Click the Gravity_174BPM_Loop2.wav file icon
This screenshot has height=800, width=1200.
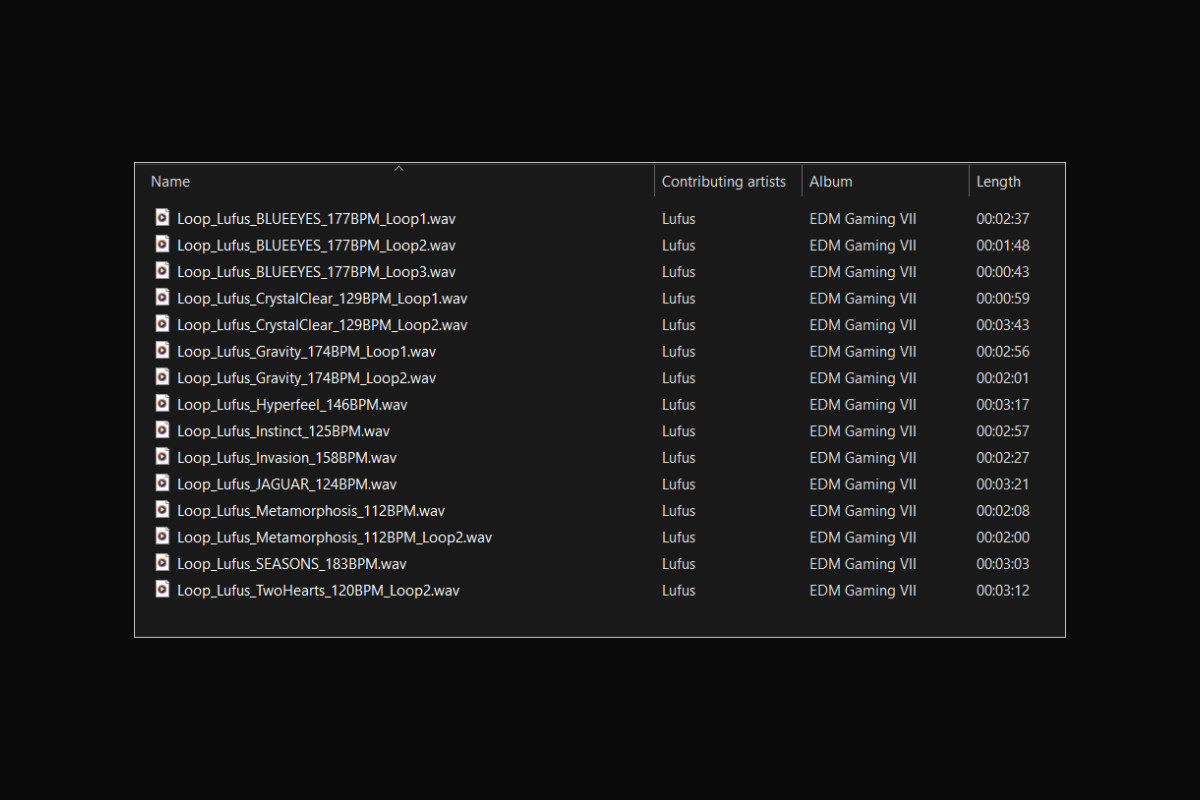pyautogui.click(x=162, y=377)
